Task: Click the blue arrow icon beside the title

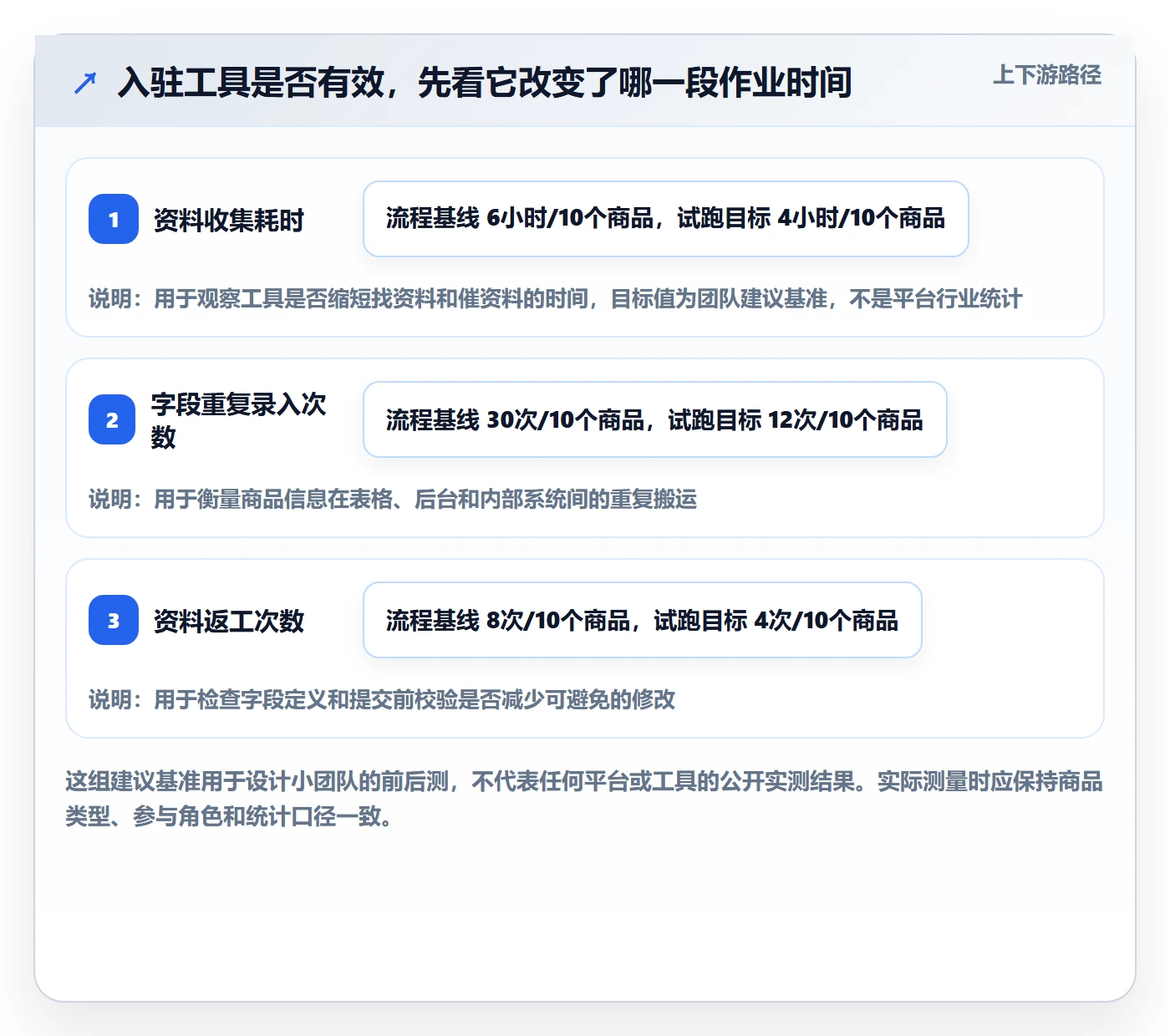Action: point(85,83)
